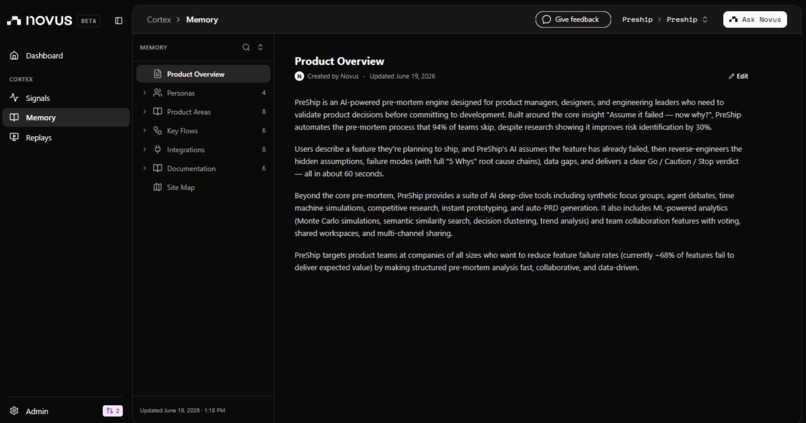Edit the Product Overview page

click(x=738, y=76)
